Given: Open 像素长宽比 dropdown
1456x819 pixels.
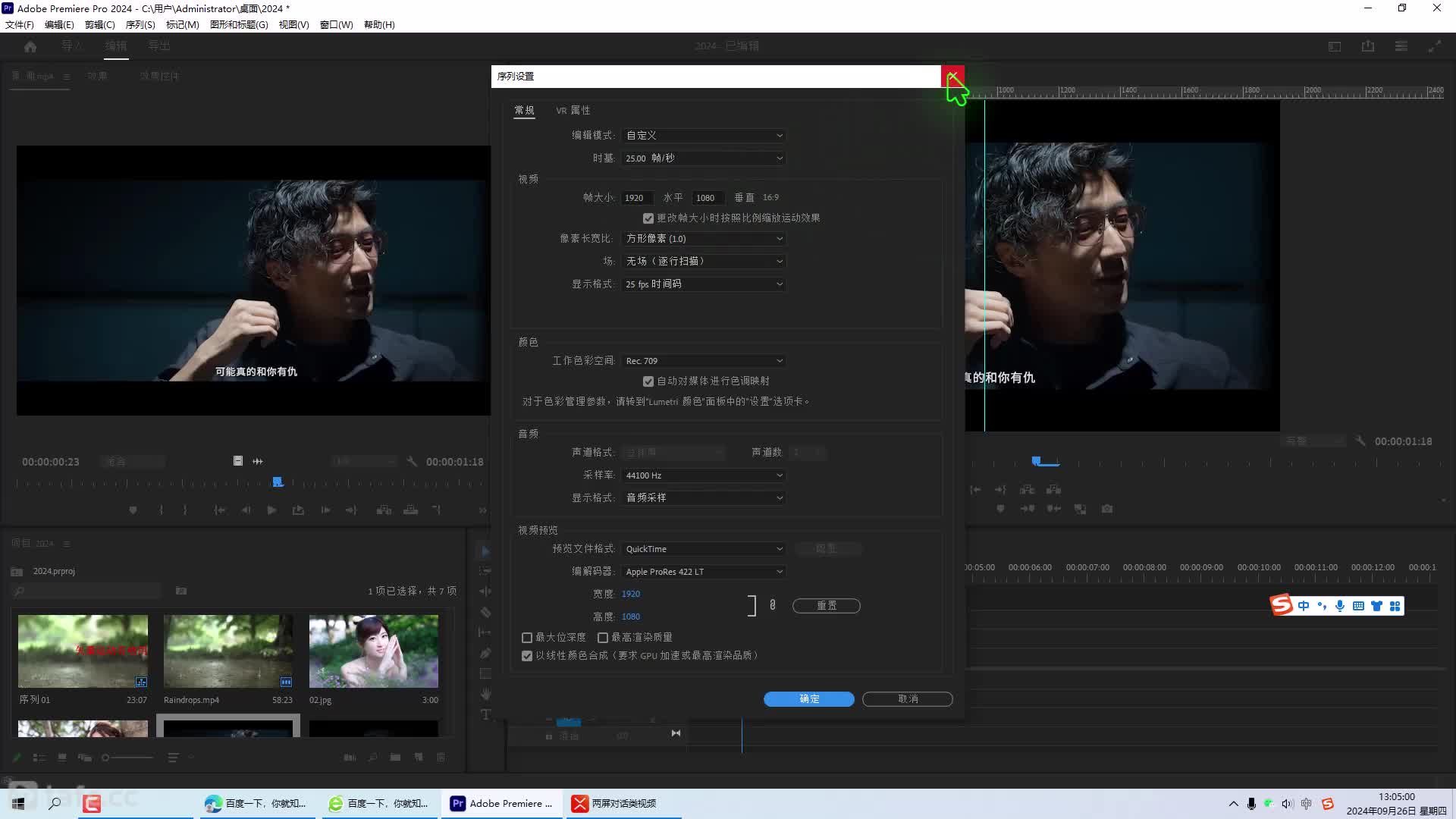Looking at the screenshot, I should [704, 238].
